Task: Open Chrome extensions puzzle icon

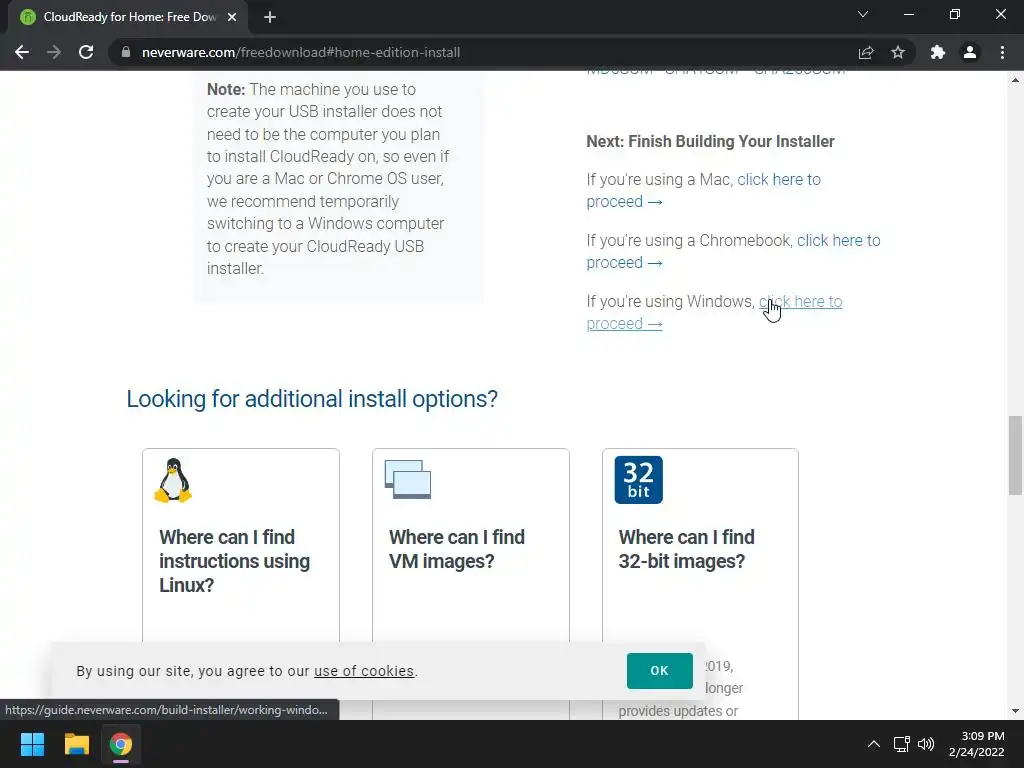Action: point(938,52)
